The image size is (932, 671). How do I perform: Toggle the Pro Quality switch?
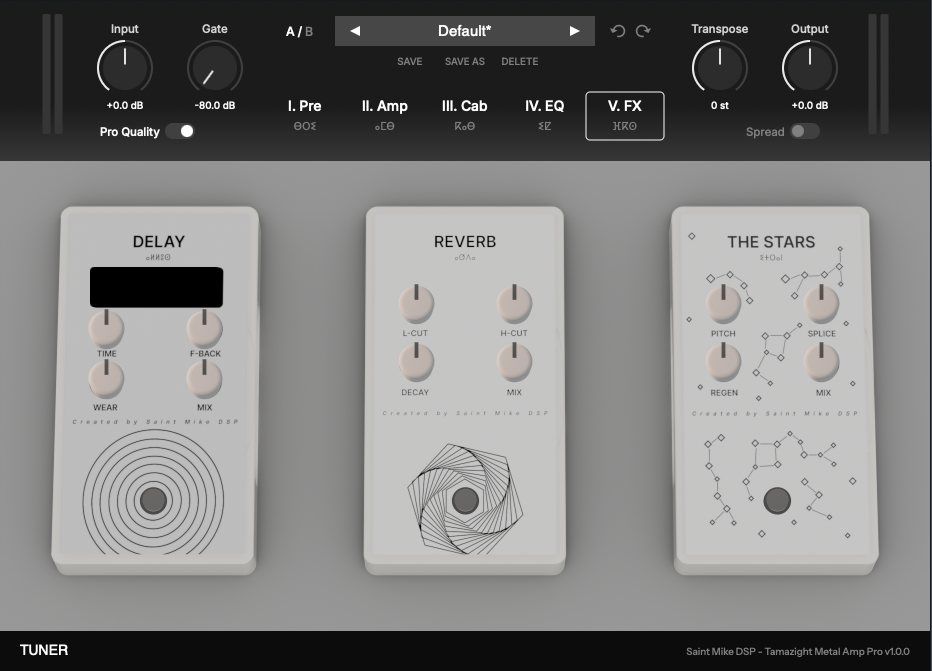coord(180,131)
